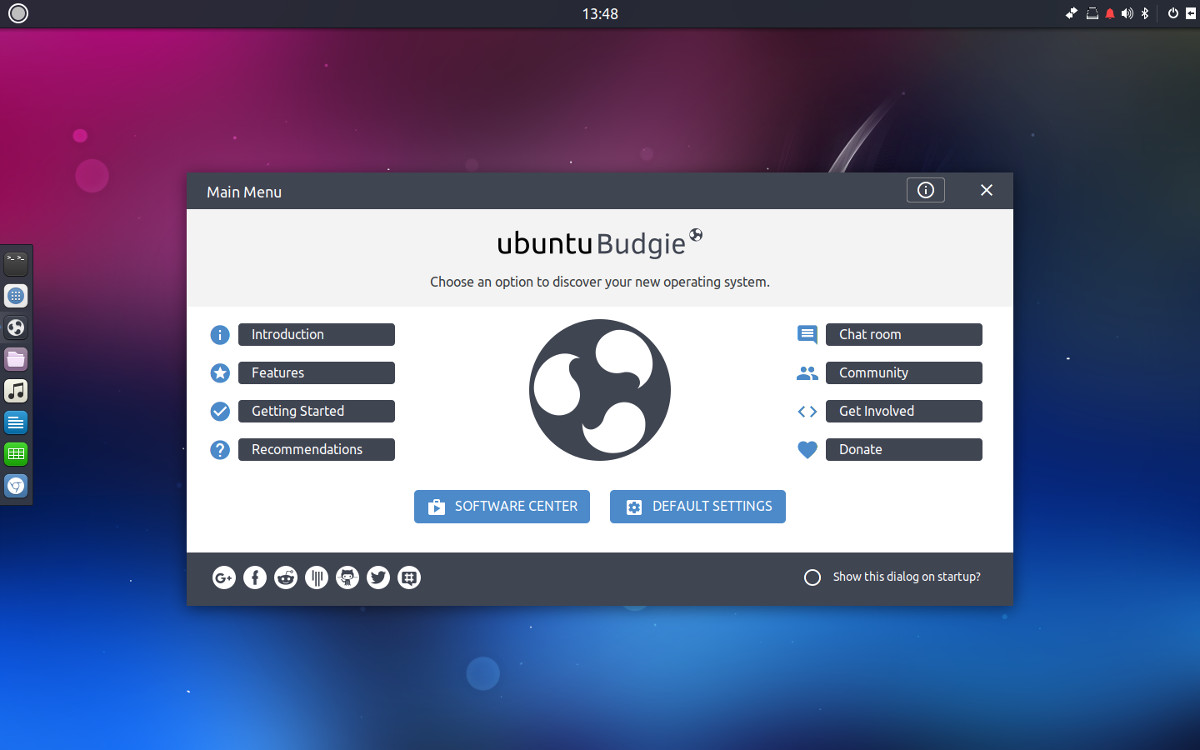1200x750 pixels.
Task: Click the drive tray icon in the panel
Action: (x=1091, y=13)
